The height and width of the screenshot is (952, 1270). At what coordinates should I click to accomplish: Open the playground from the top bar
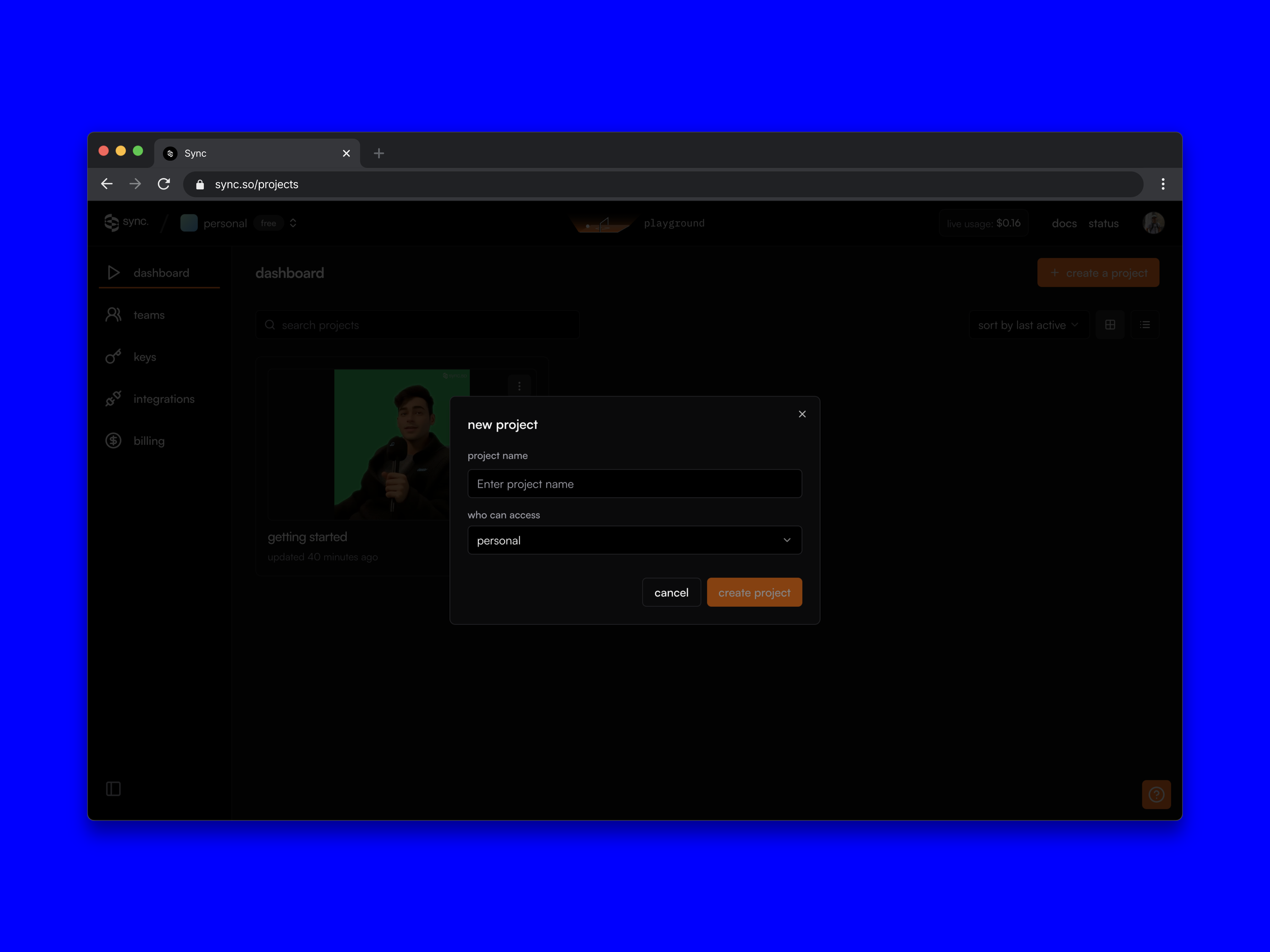point(674,223)
